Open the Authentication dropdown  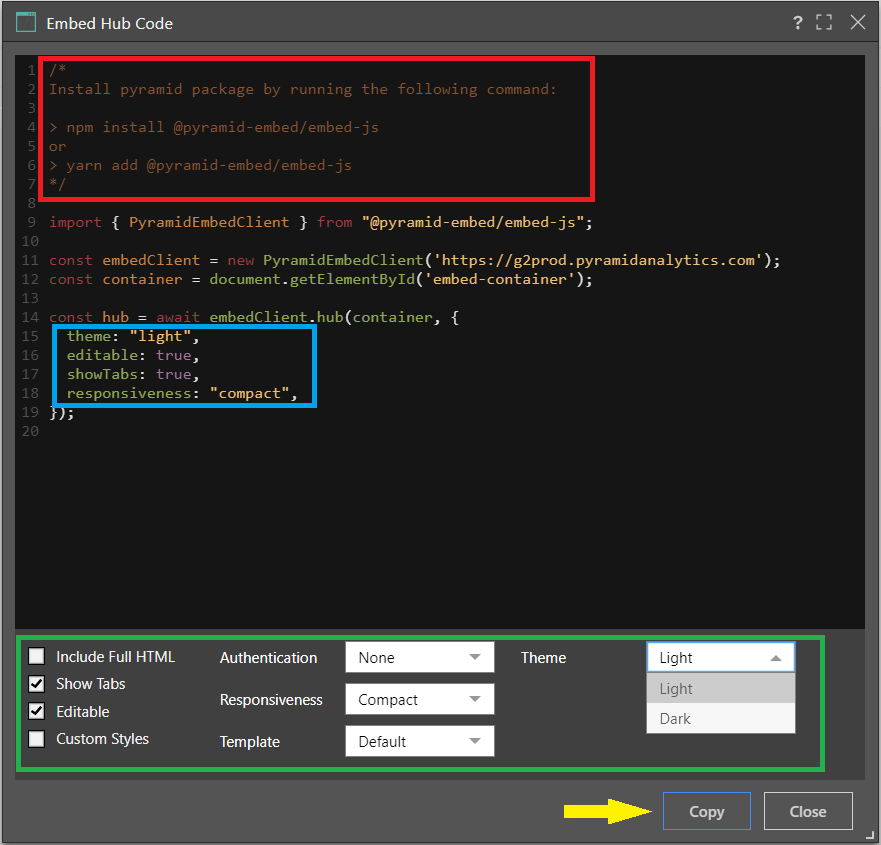[x=420, y=657]
